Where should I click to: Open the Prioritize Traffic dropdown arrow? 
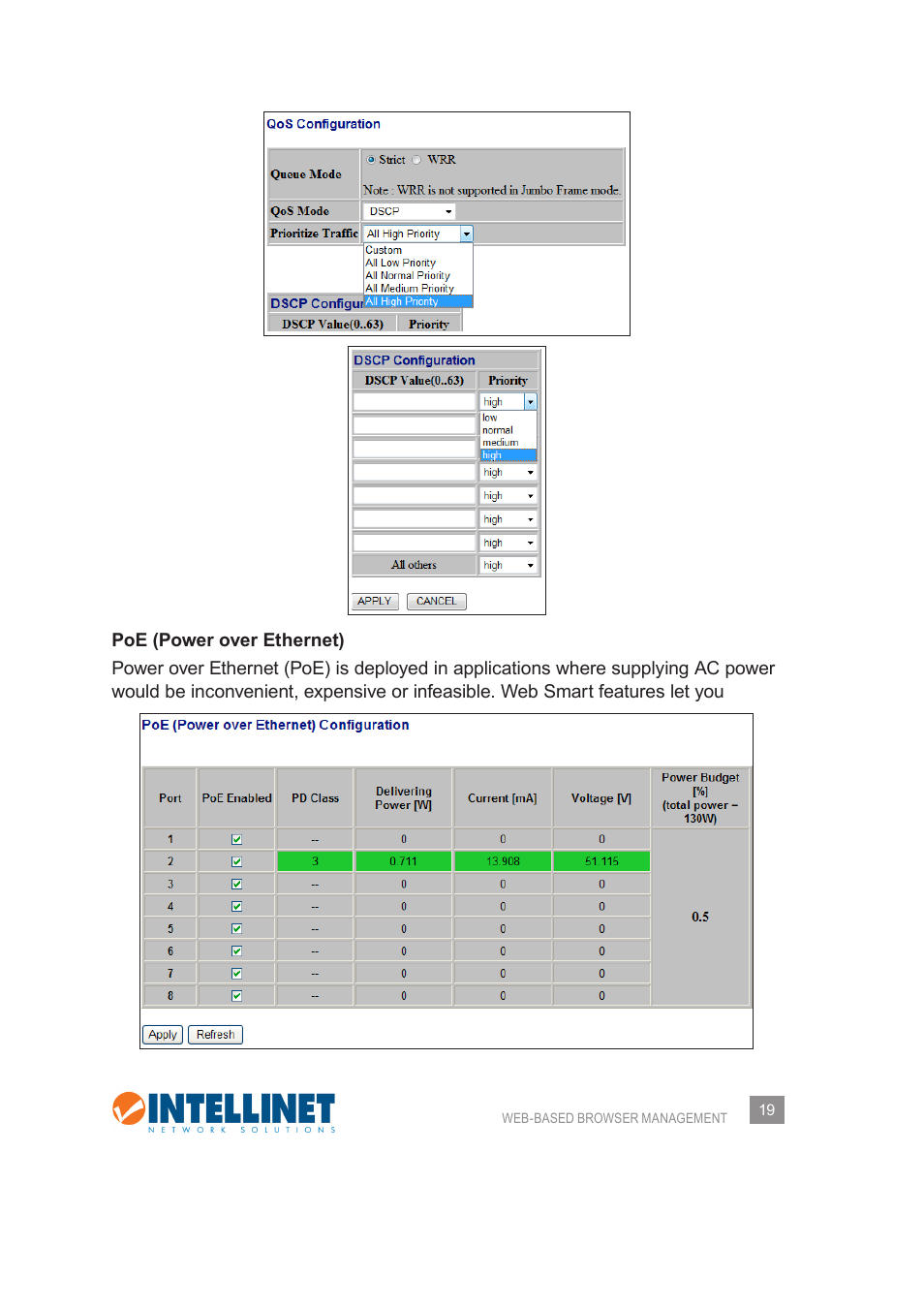[467, 234]
